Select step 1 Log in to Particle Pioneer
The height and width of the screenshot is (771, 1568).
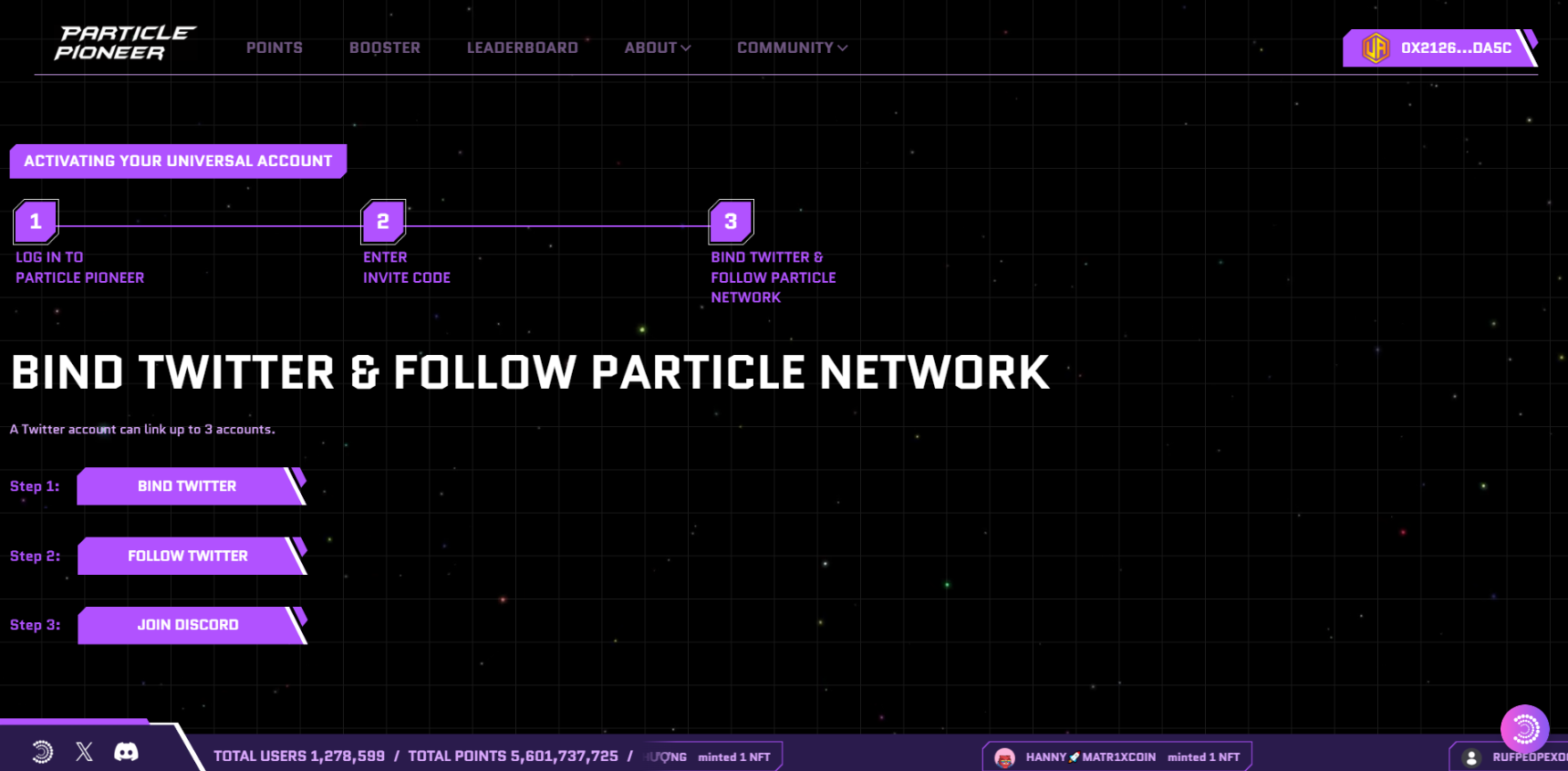[x=36, y=222]
